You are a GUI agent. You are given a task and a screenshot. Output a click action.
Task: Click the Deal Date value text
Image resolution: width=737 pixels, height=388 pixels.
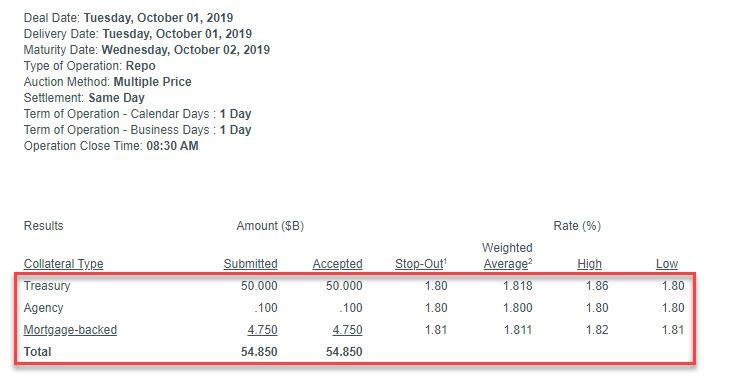(x=158, y=18)
